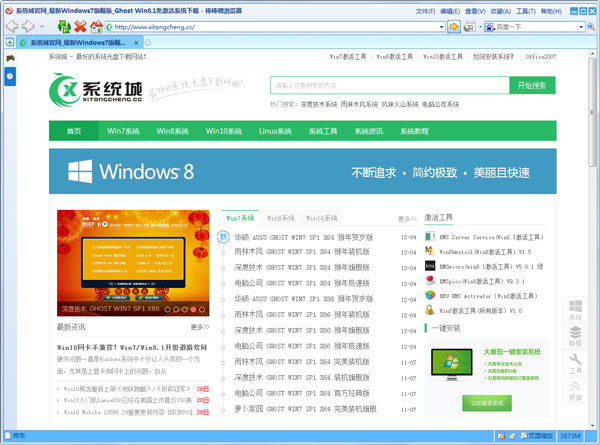
Task: Switch to the Win10系统 list tab
Action: click(321, 218)
